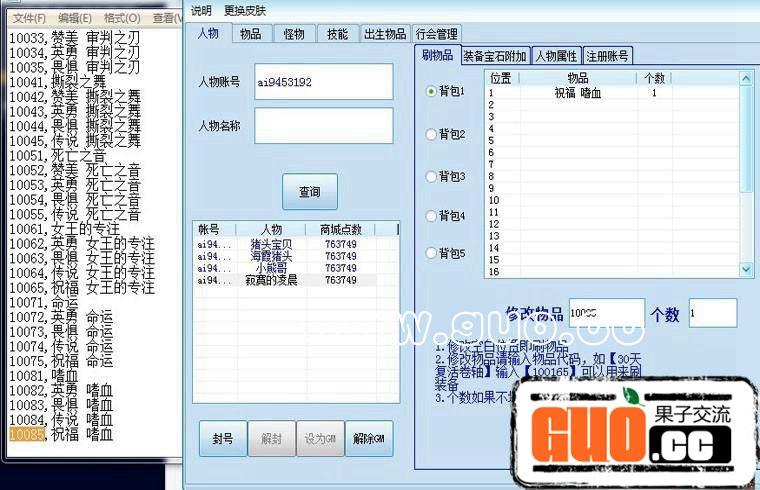760x490 pixels.
Task: Switch to the 物品 tab
Action: (250, 34)
